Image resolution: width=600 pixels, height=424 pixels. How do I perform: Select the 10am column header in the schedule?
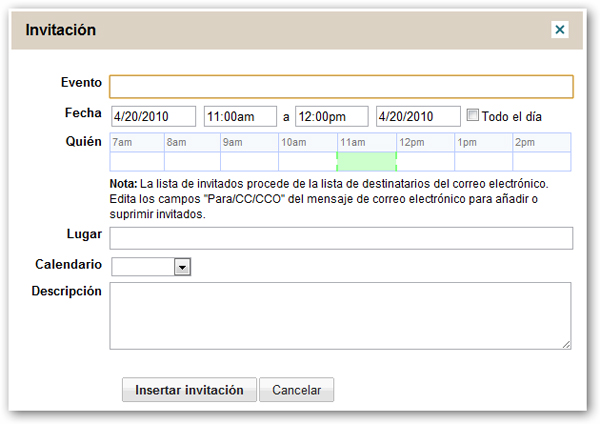coord(308,142)
